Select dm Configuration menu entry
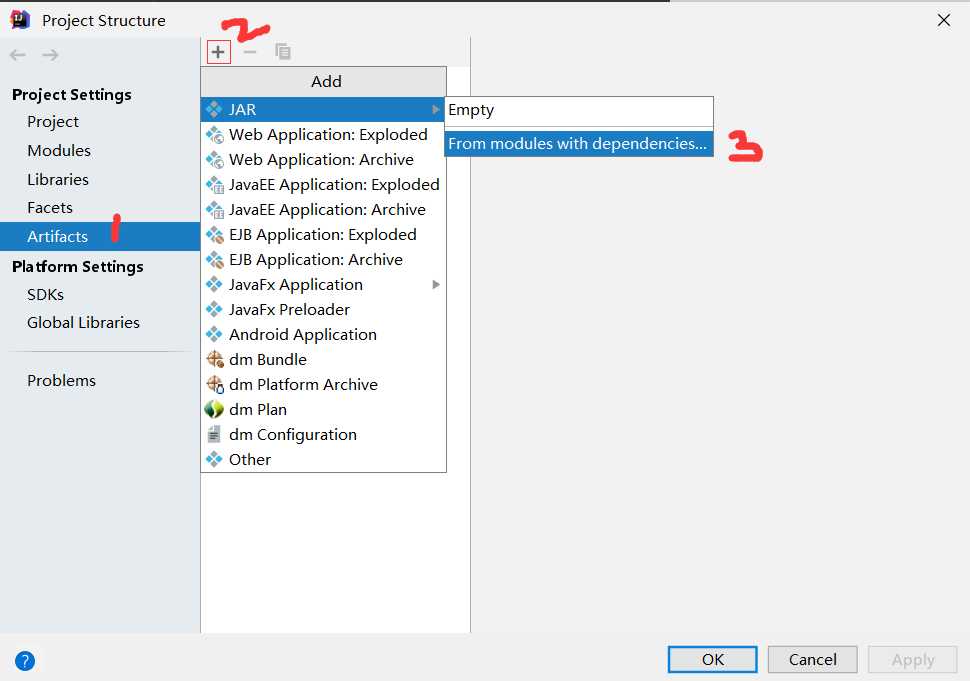970x681 pixels. coord(323,435)
